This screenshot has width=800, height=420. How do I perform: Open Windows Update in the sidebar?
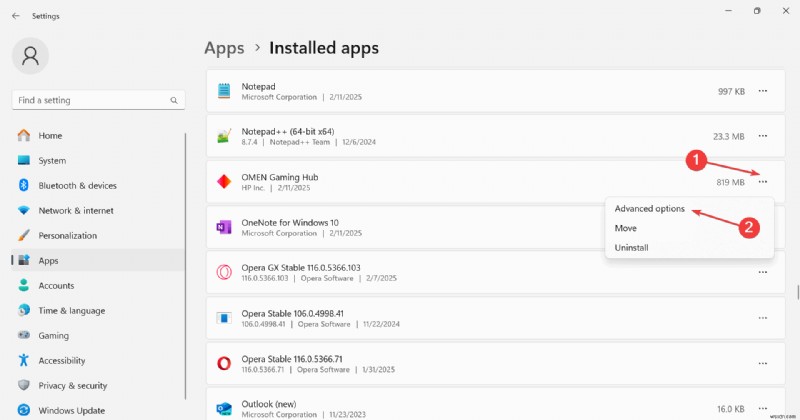coord(98,410)
